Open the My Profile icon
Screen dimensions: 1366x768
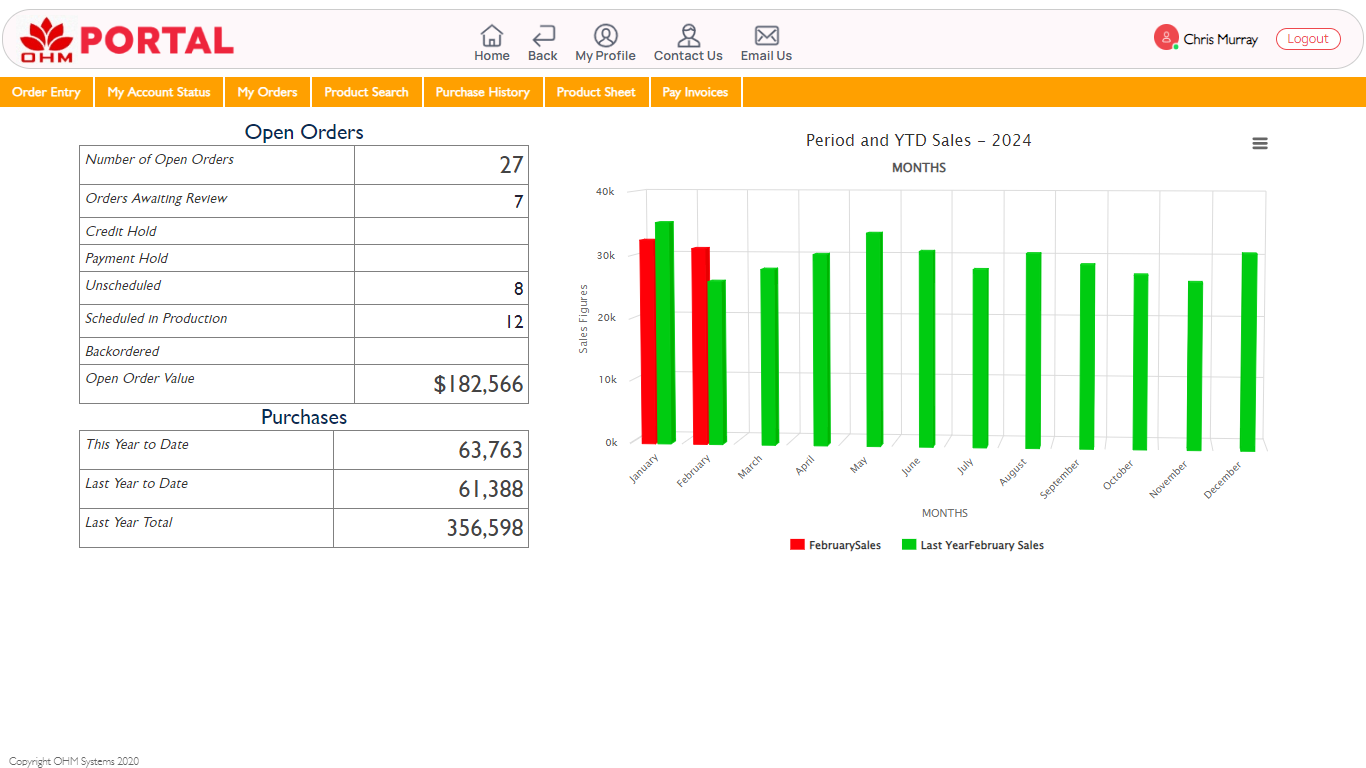[605, 36]
